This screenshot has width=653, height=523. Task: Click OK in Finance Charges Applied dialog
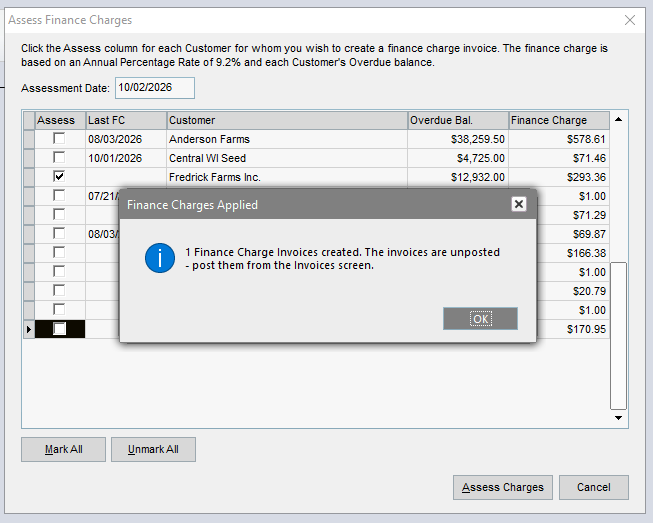click(480, 319)
